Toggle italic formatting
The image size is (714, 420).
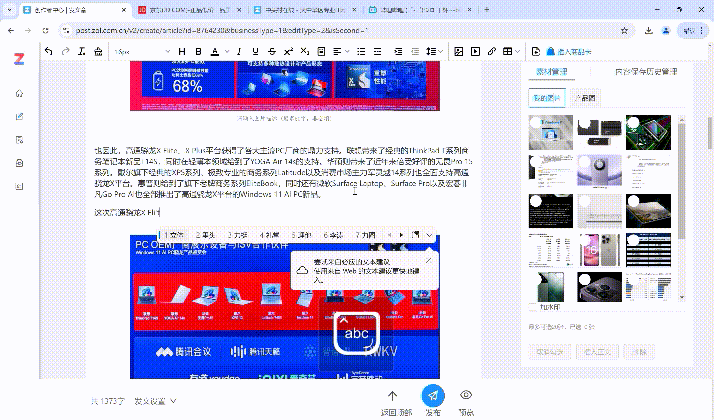click(239, 51)
